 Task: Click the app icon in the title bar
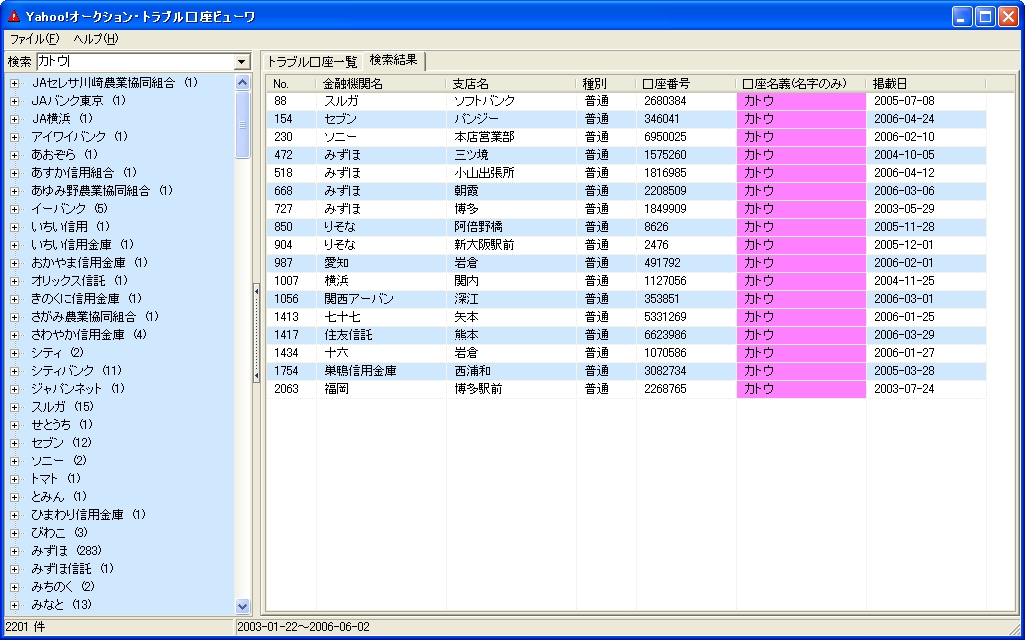tap(14, 16)
